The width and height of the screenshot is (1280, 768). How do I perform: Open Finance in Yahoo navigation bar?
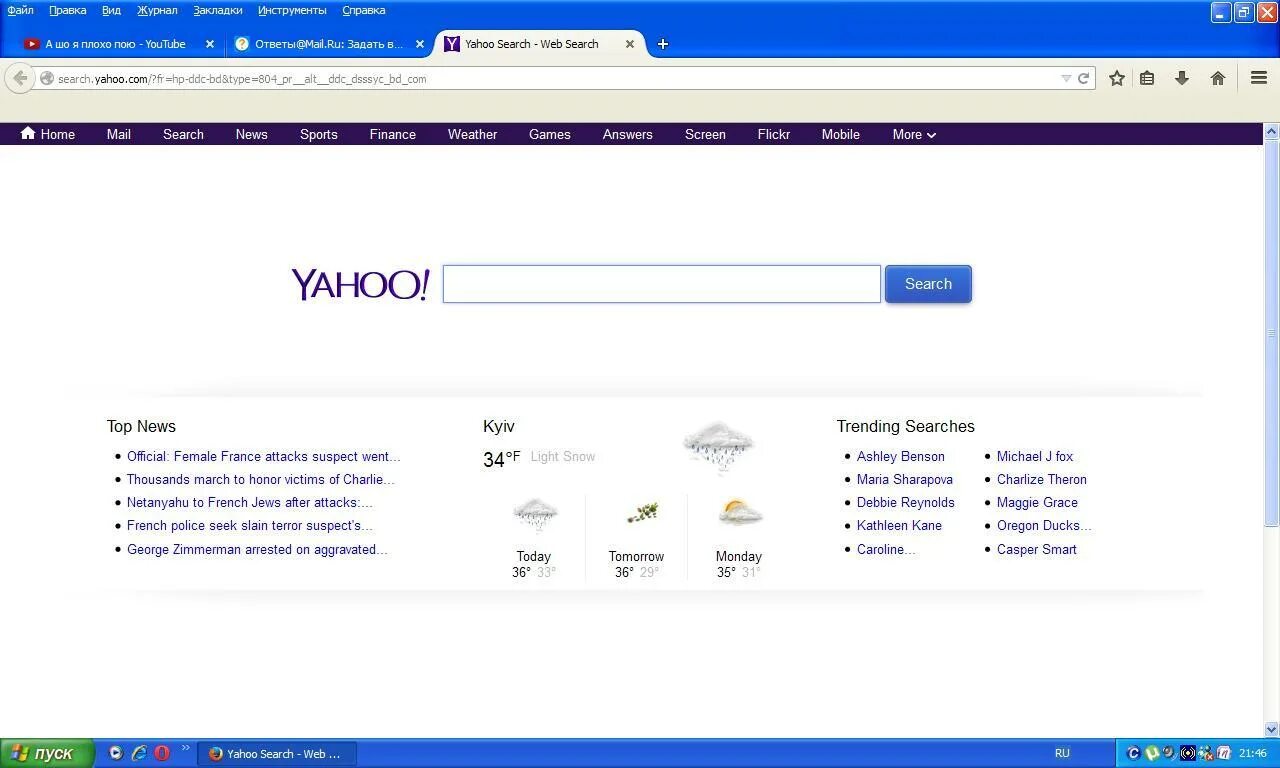coord(393,134)
